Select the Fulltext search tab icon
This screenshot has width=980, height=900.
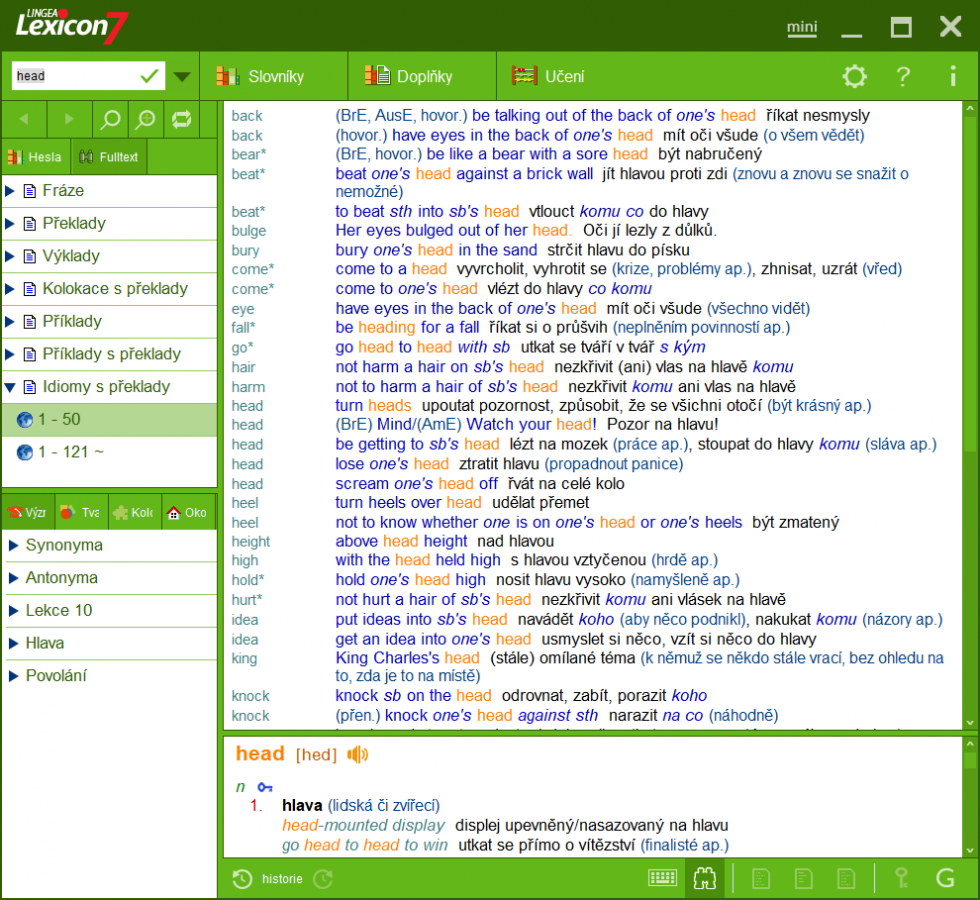86,156
